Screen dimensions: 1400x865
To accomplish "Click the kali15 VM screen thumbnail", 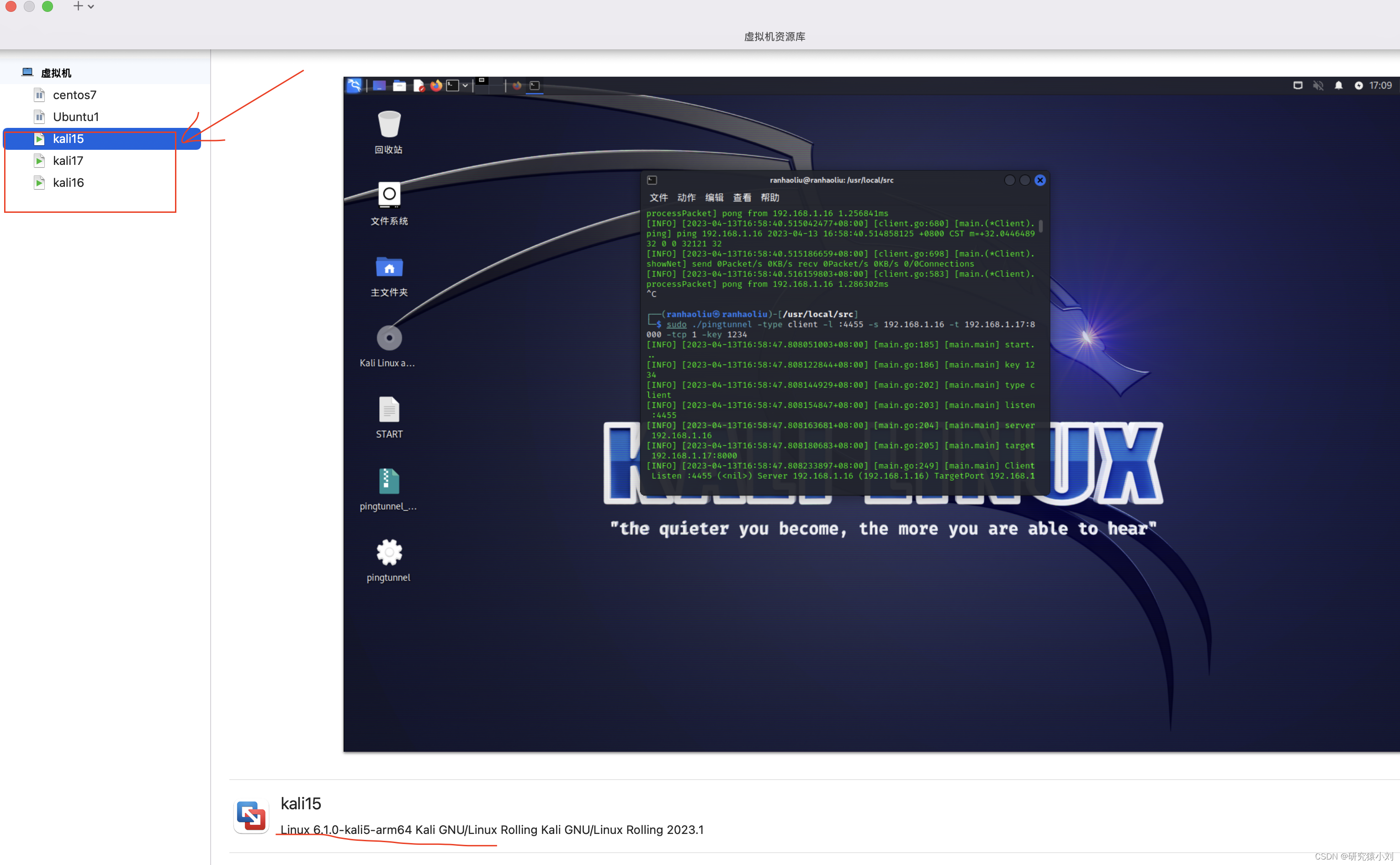I will (x=871, y=414).
